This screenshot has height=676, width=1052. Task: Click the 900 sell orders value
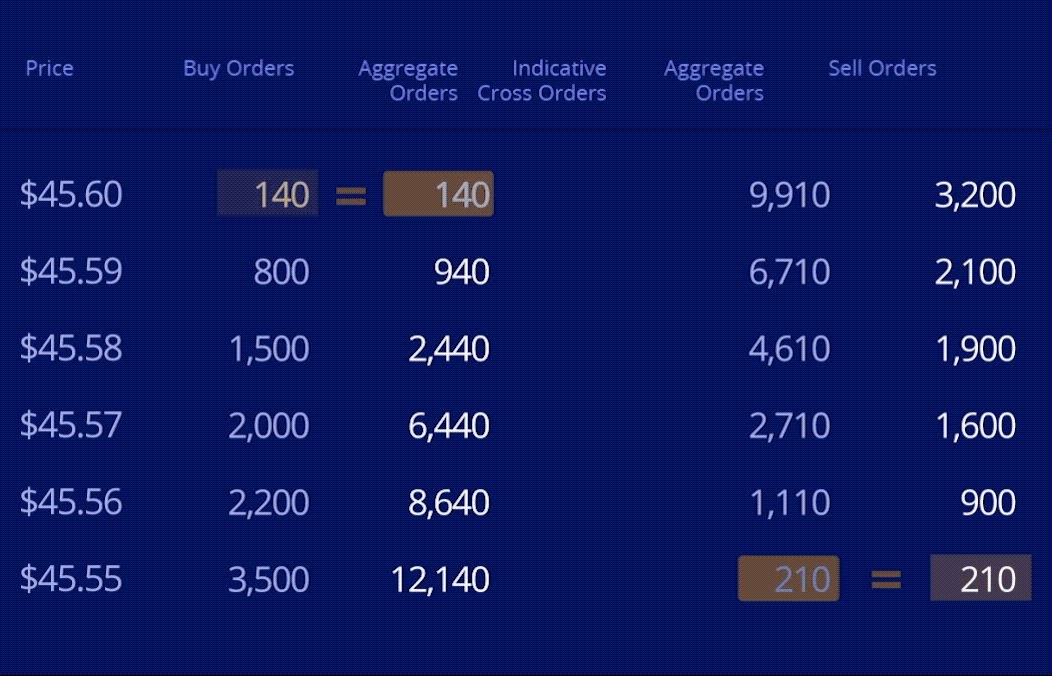tap(987, 502)
